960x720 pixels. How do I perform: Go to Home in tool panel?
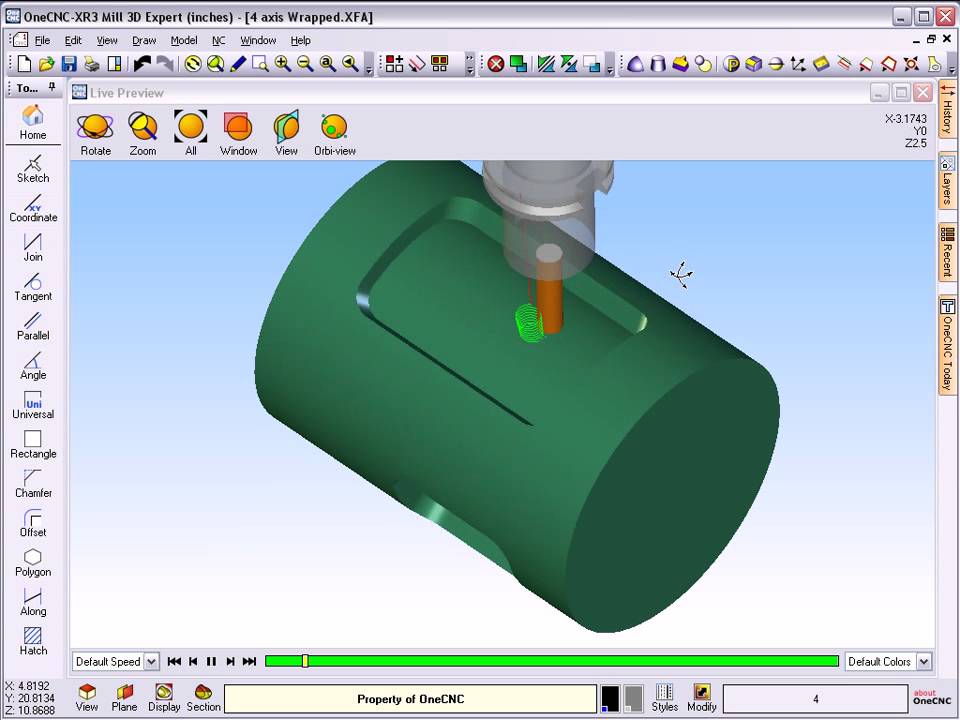pos(32,122)
